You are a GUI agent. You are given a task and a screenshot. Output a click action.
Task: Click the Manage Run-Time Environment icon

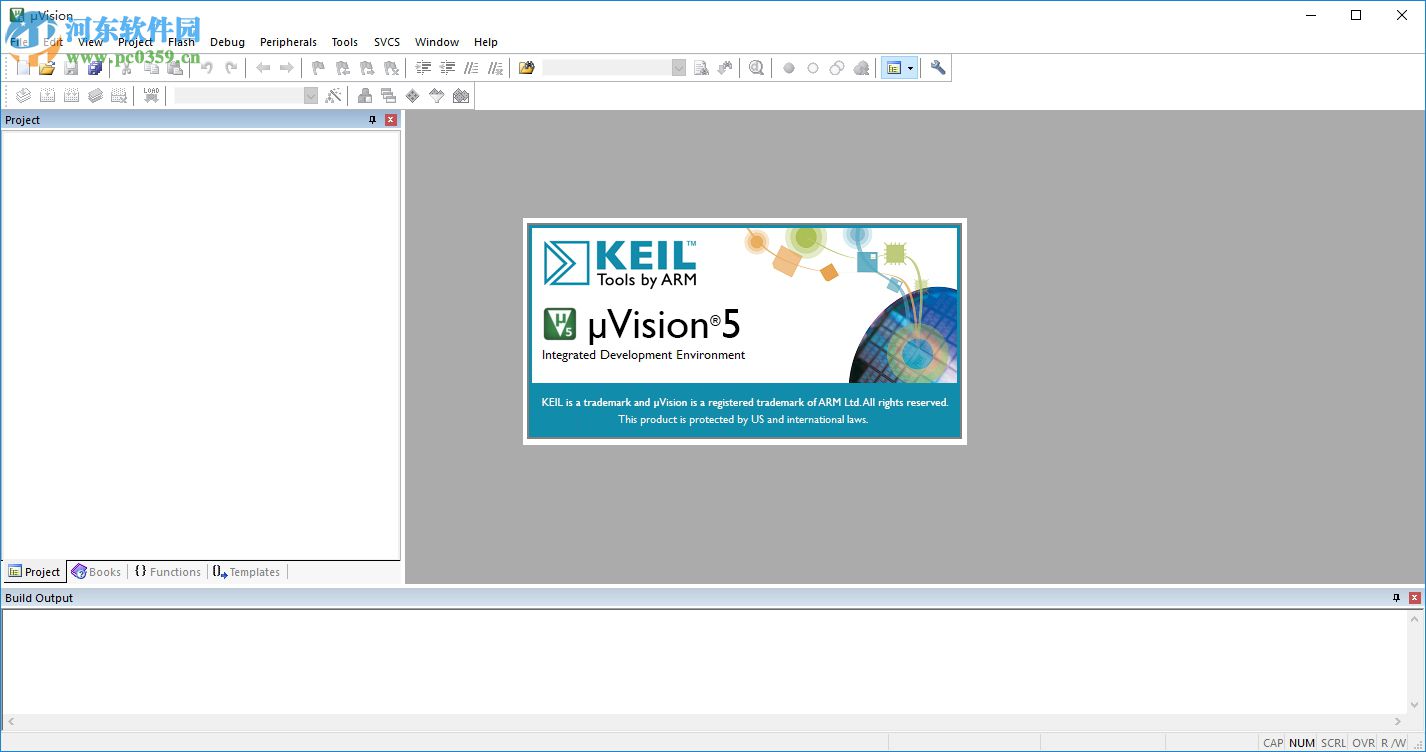(x=413, y=96)
